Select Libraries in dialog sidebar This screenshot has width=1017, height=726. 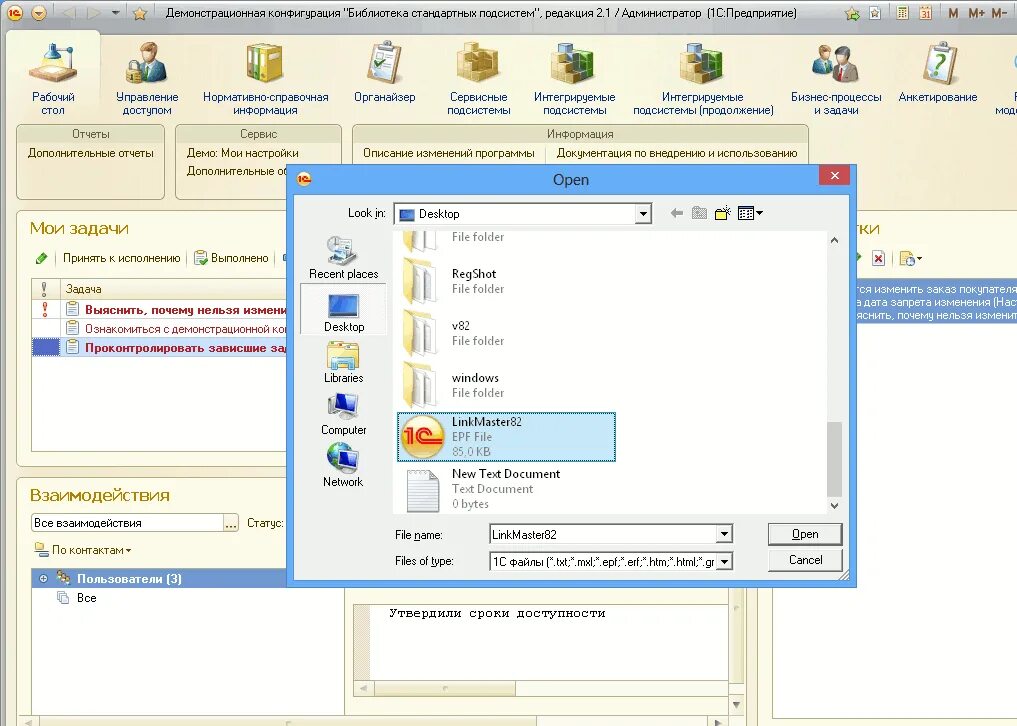click(x=343, y=362)
